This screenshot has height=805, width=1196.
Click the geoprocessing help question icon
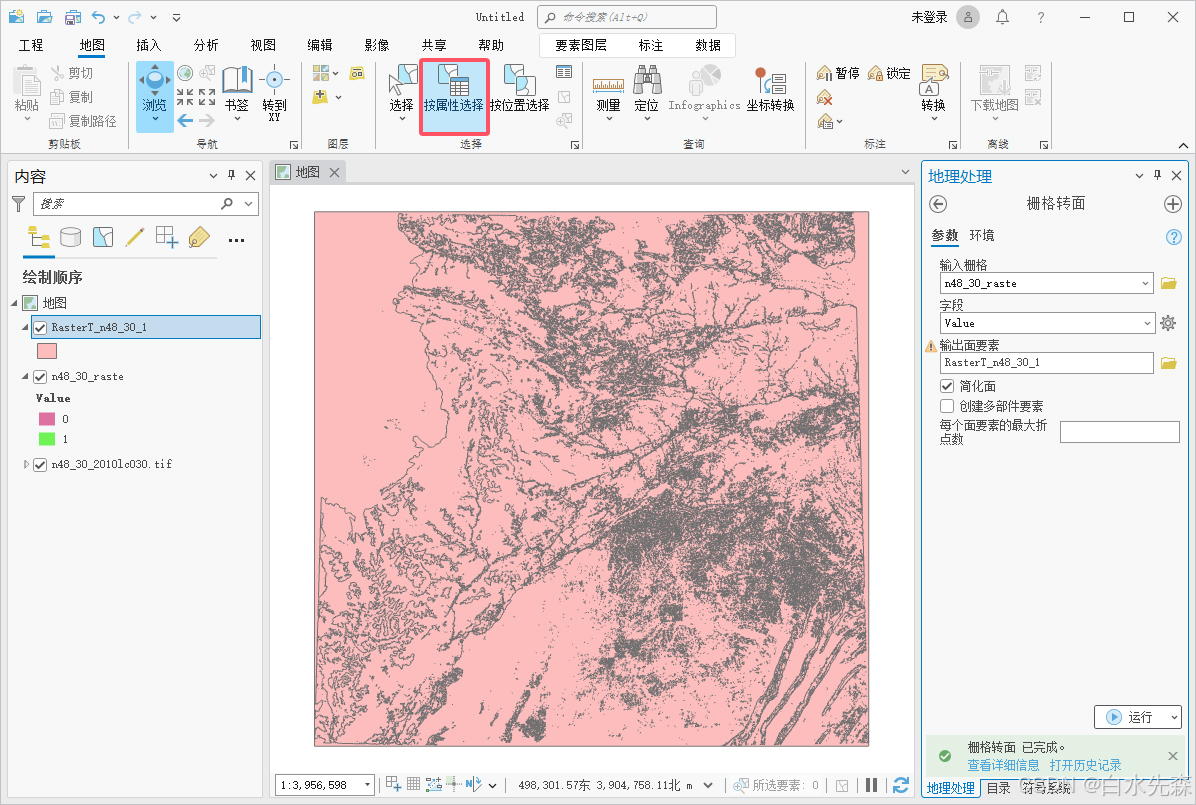1174,237
